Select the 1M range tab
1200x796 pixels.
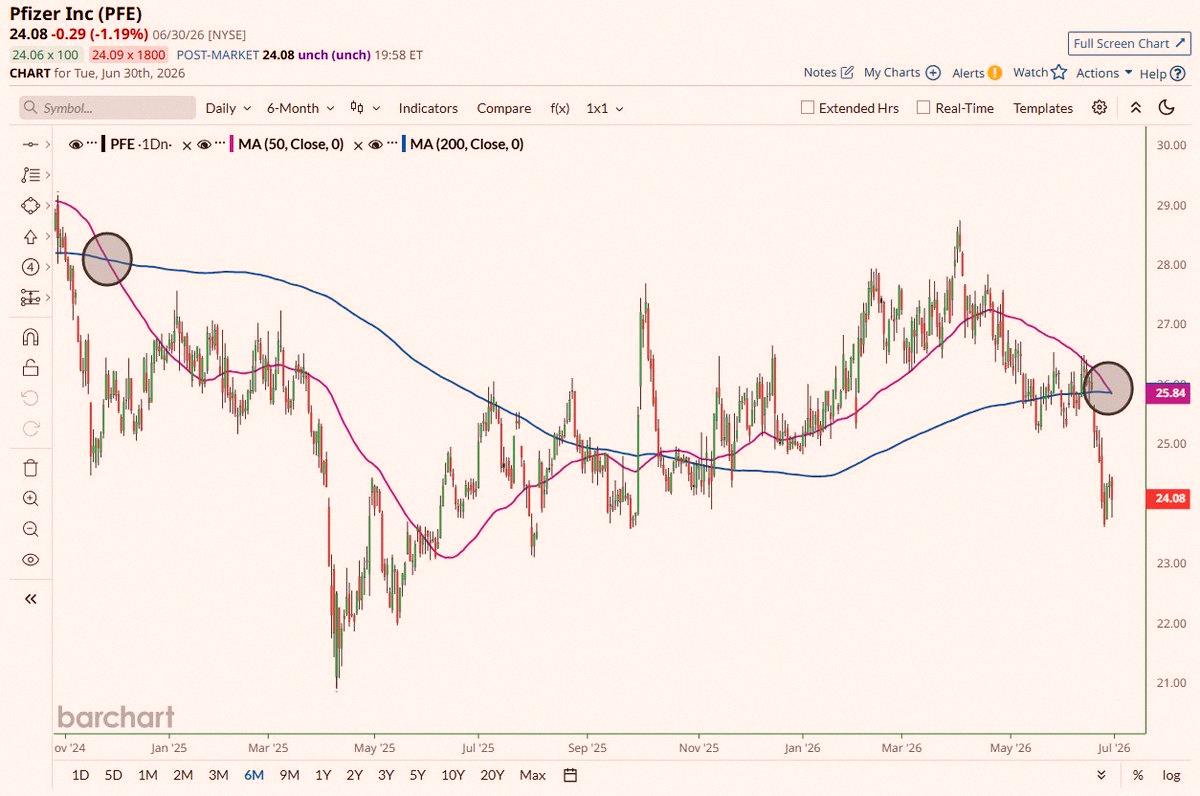pos(147,775)
